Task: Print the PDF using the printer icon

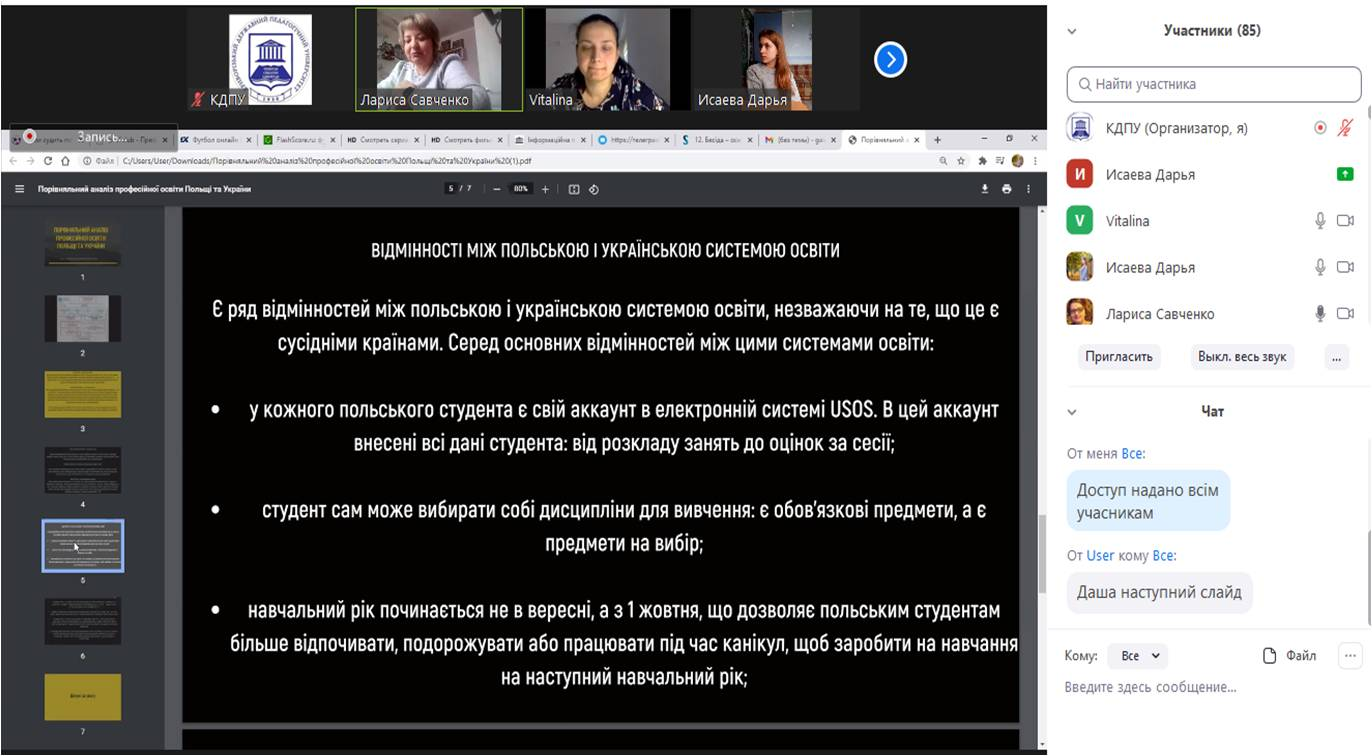Action: 1006,189
